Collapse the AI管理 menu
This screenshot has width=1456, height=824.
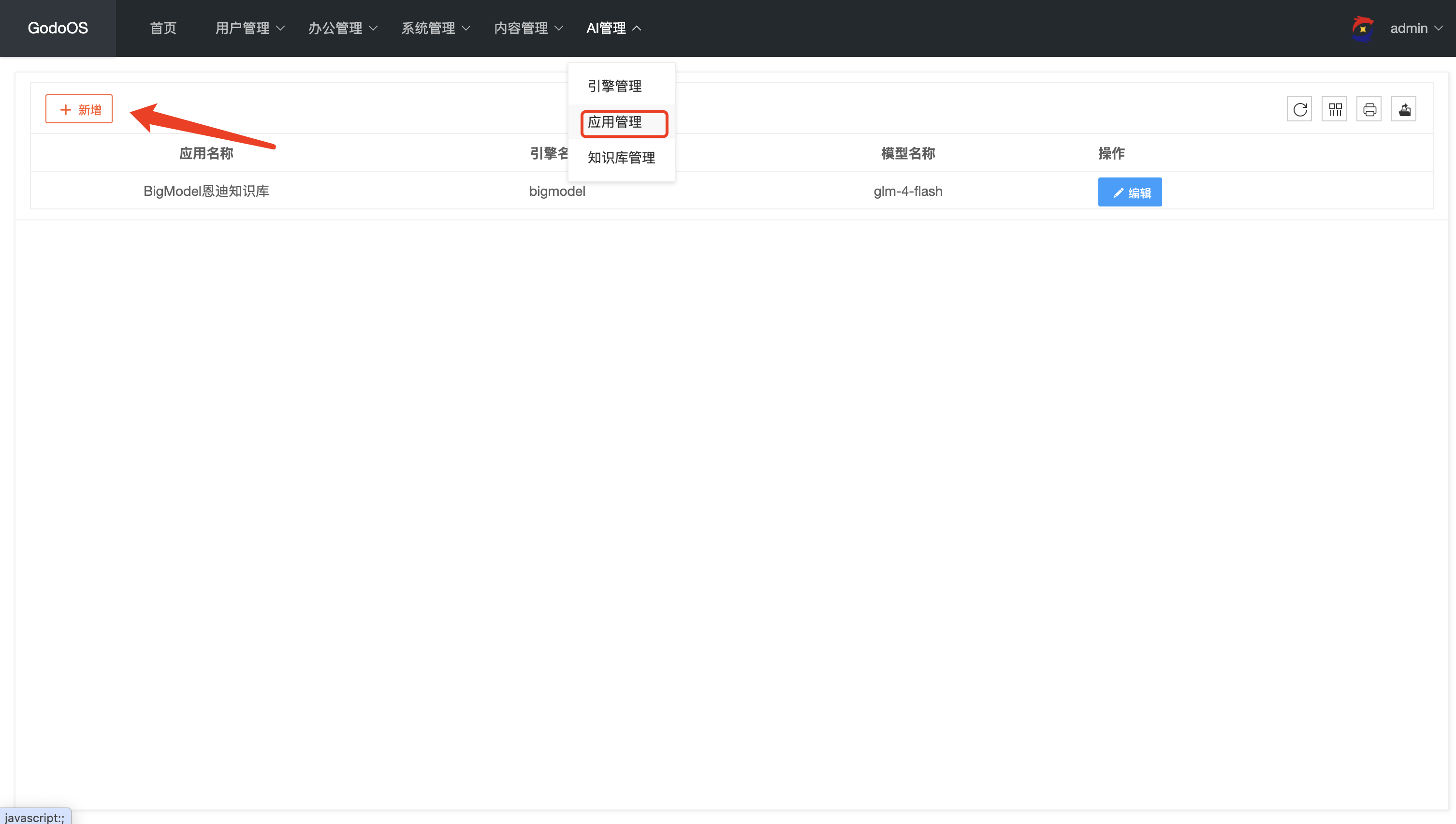click(x=613, y=29)
